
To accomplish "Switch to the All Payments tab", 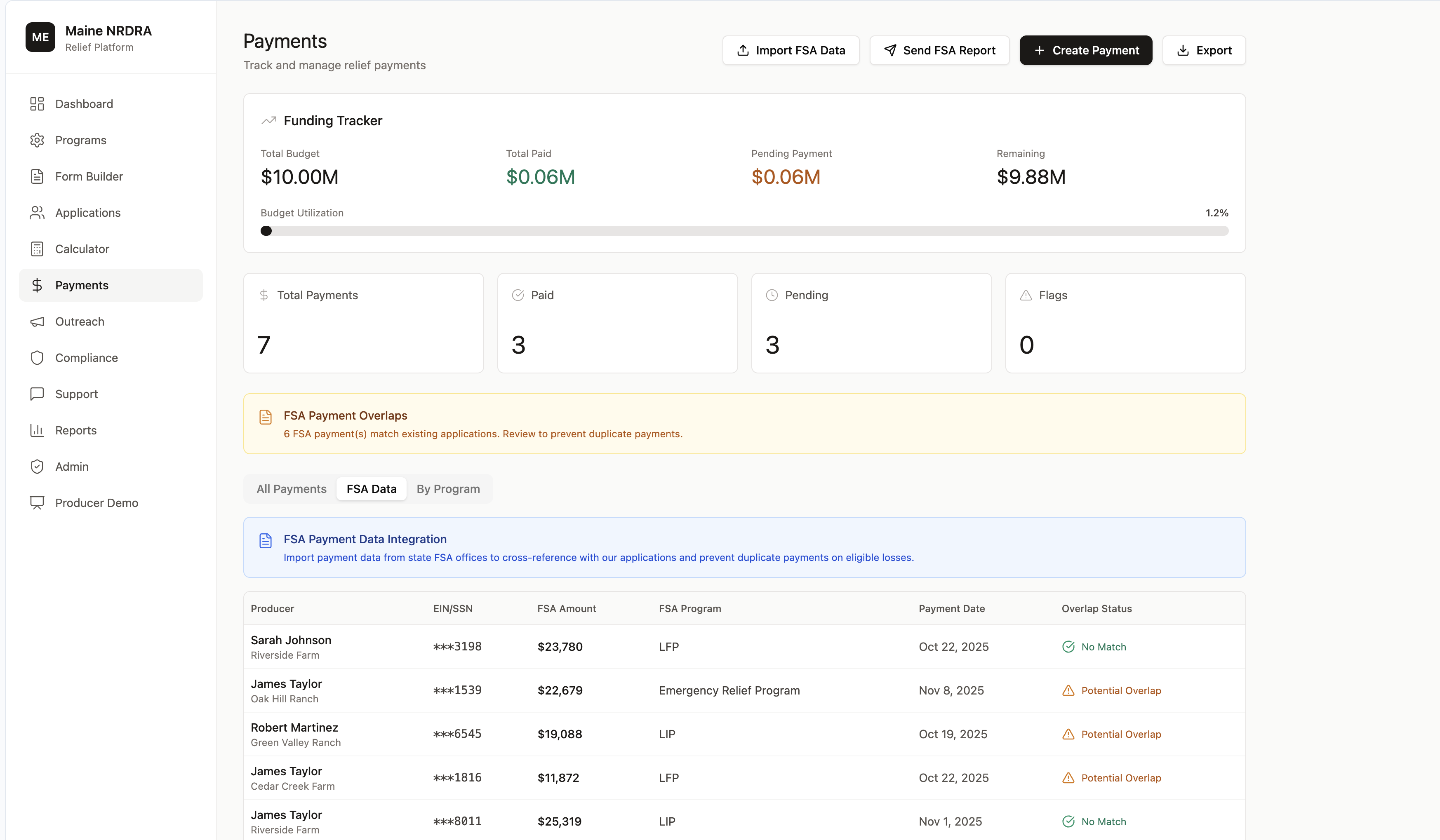I will [x=292, y=489].
